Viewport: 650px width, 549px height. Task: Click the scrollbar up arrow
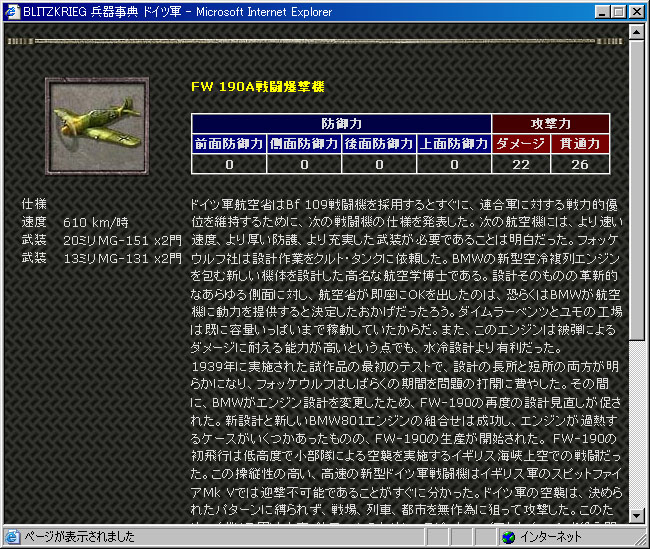point(637,33)
